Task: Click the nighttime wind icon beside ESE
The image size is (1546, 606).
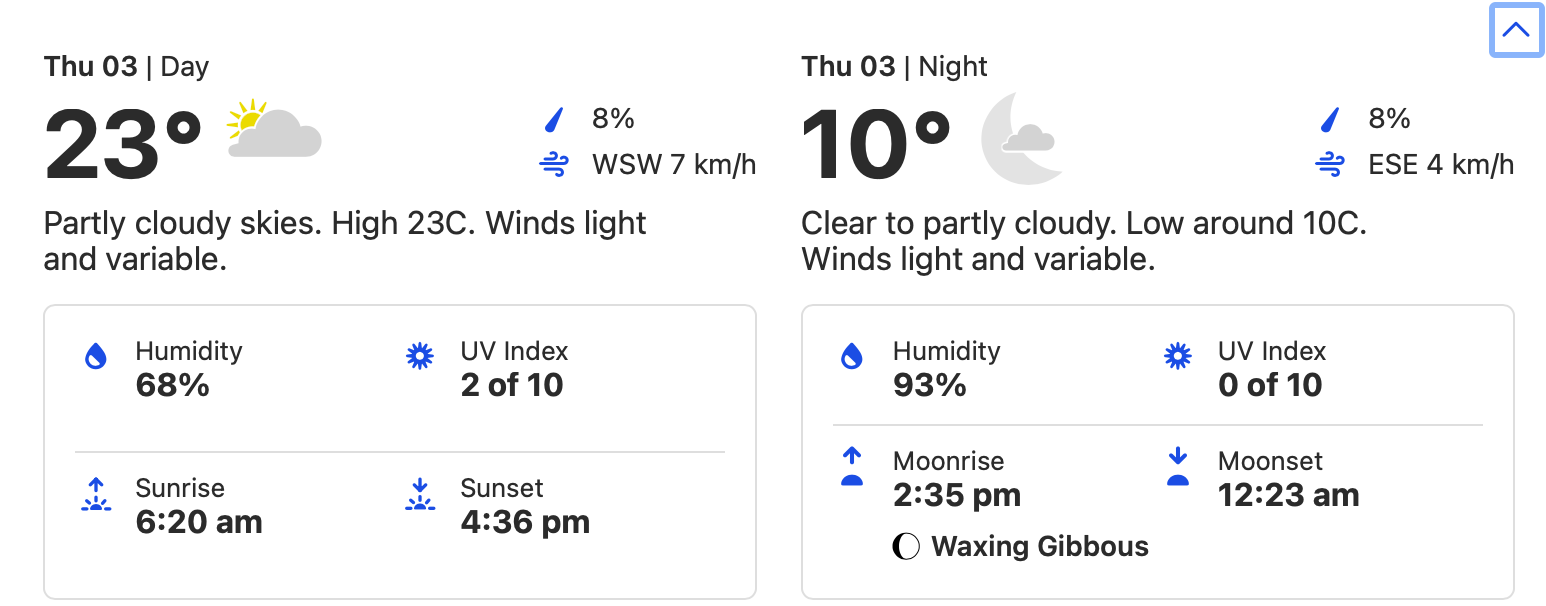Action: click(1330, 165)
